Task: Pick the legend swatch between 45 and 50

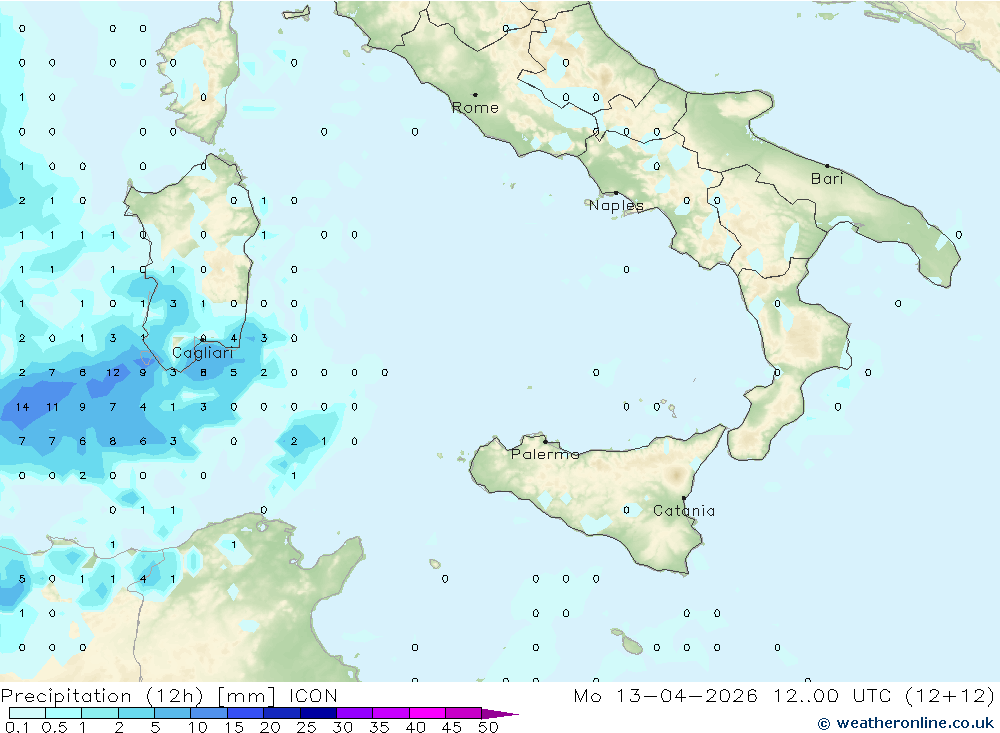Action: coord(464,713)
